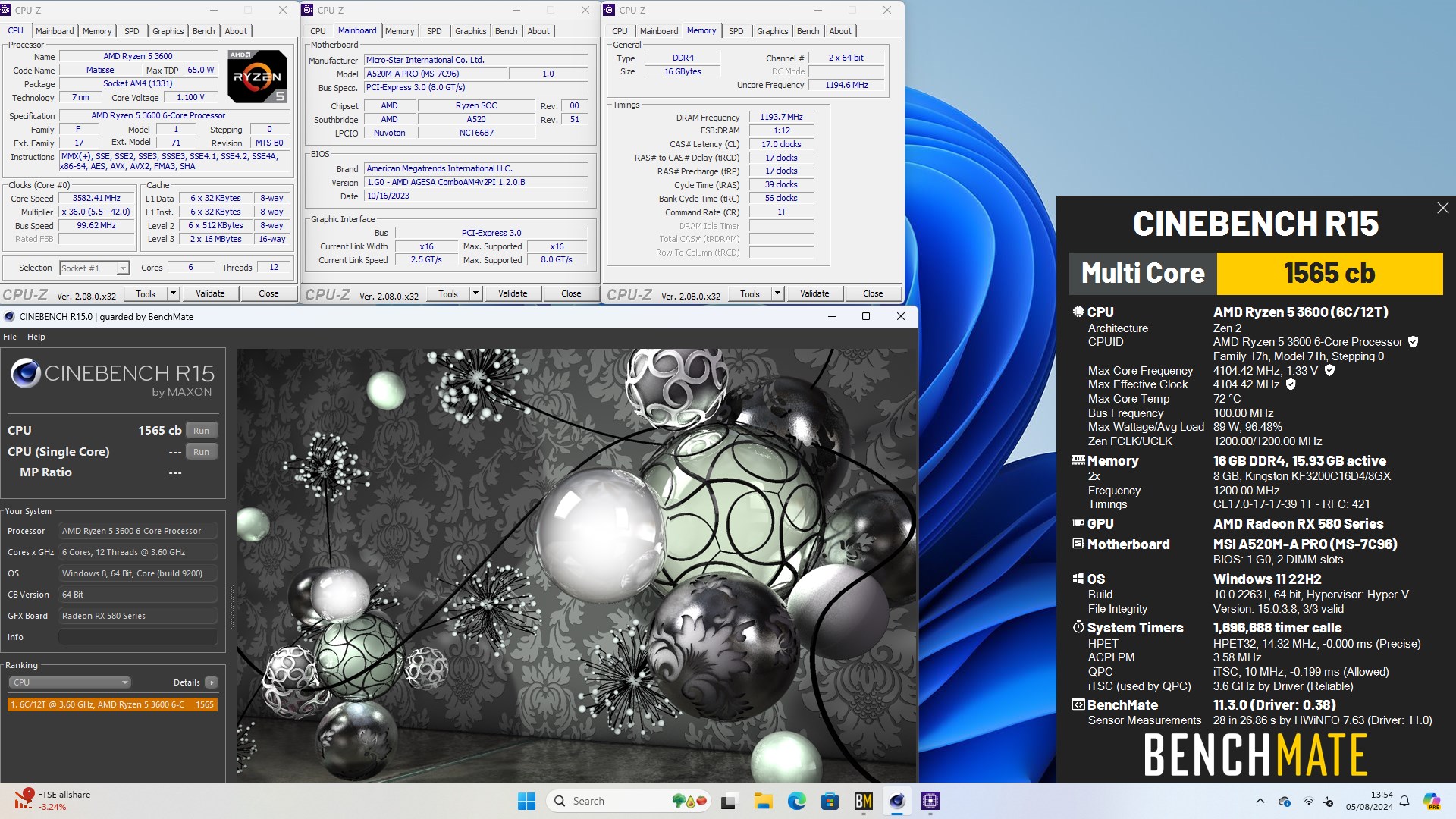Open the Memory tab in Mainboard CPU-Z window
1456x819 pixels.
click(x=400, y=31)
